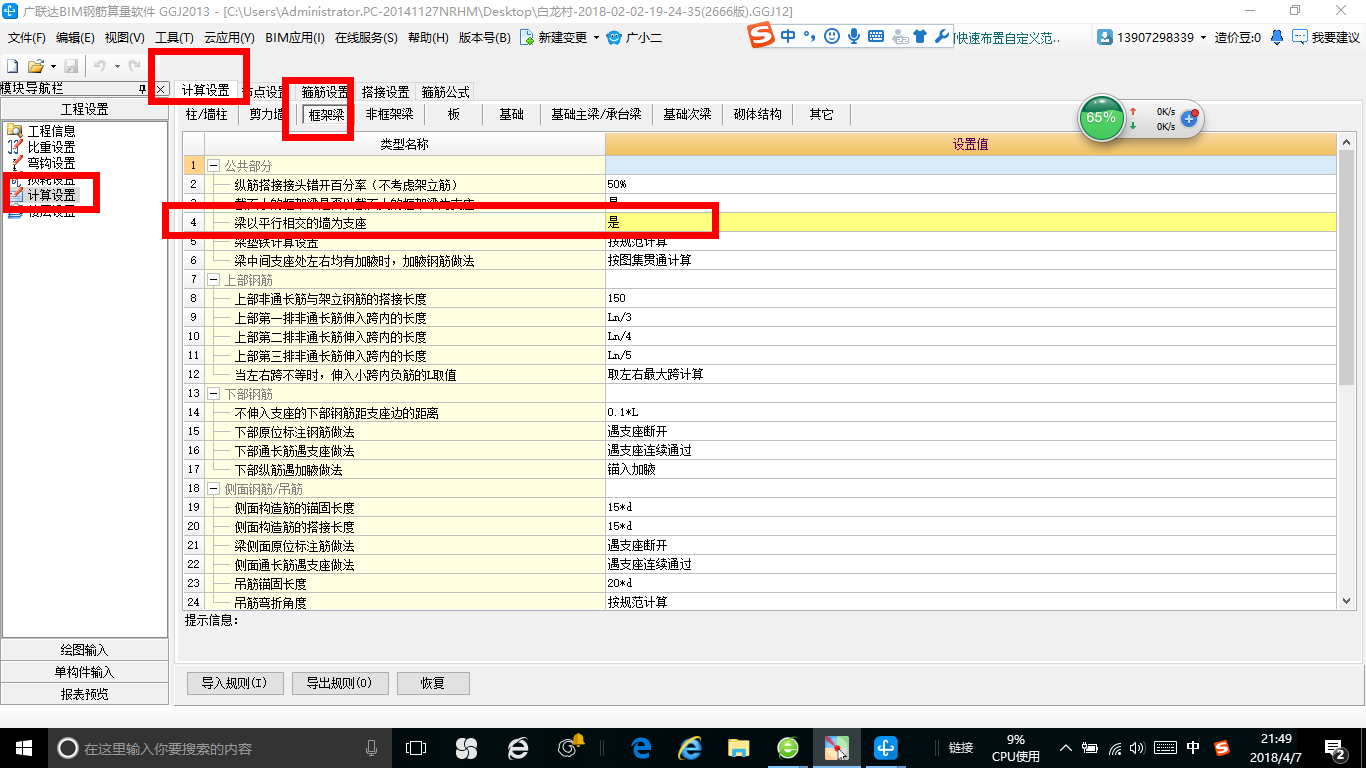Pin the 模块导航栏 panel
Image resolution: width=1366 pixels, height=768 pixels.
143,89
